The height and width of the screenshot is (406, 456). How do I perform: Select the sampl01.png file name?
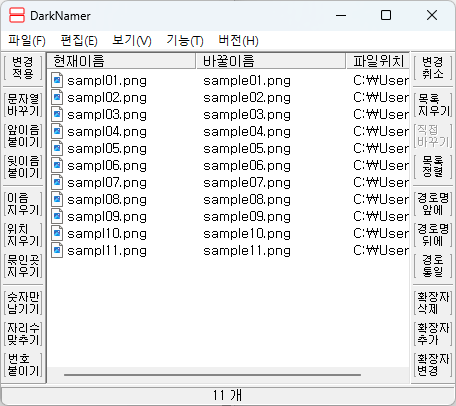coord(107,81)
